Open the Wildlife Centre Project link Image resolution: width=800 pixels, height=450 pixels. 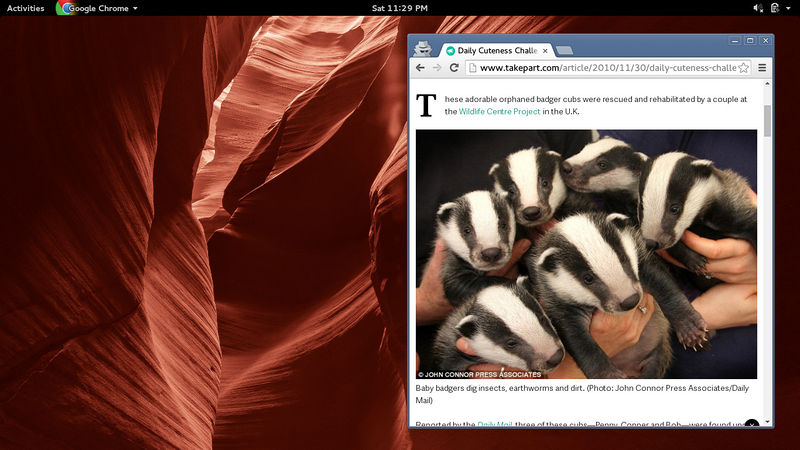tap(499, 112)
